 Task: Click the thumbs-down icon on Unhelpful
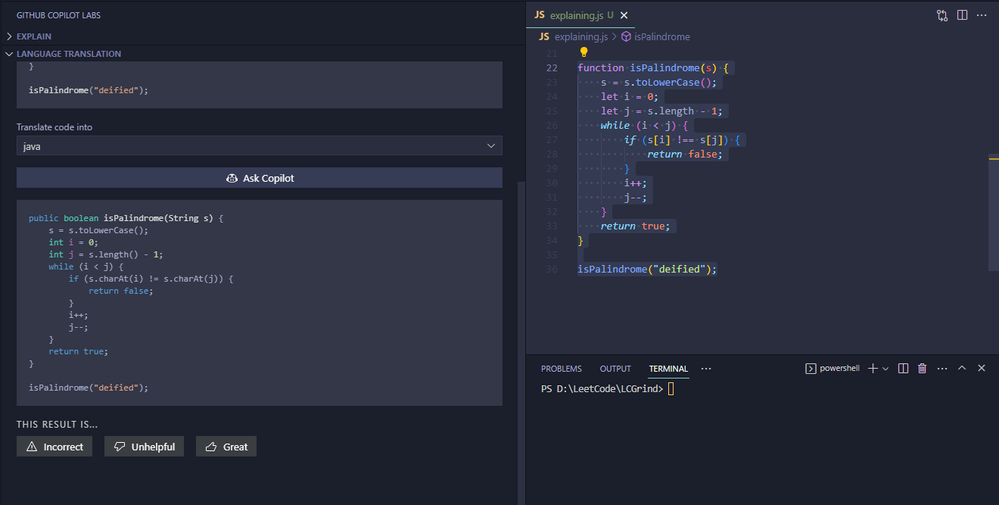(x=119, y=446)
